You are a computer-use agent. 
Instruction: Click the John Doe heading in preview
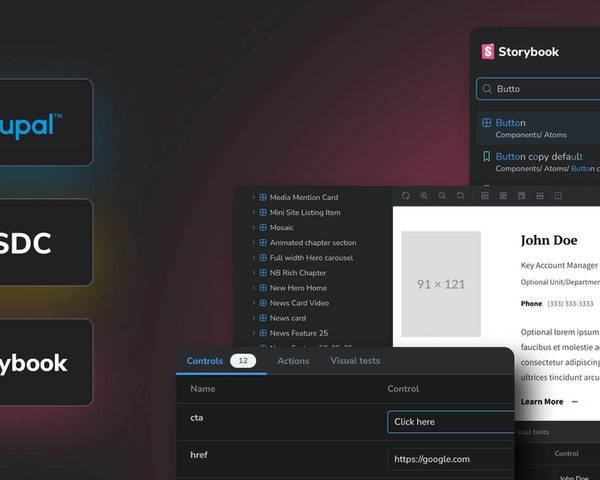point(549,240)
